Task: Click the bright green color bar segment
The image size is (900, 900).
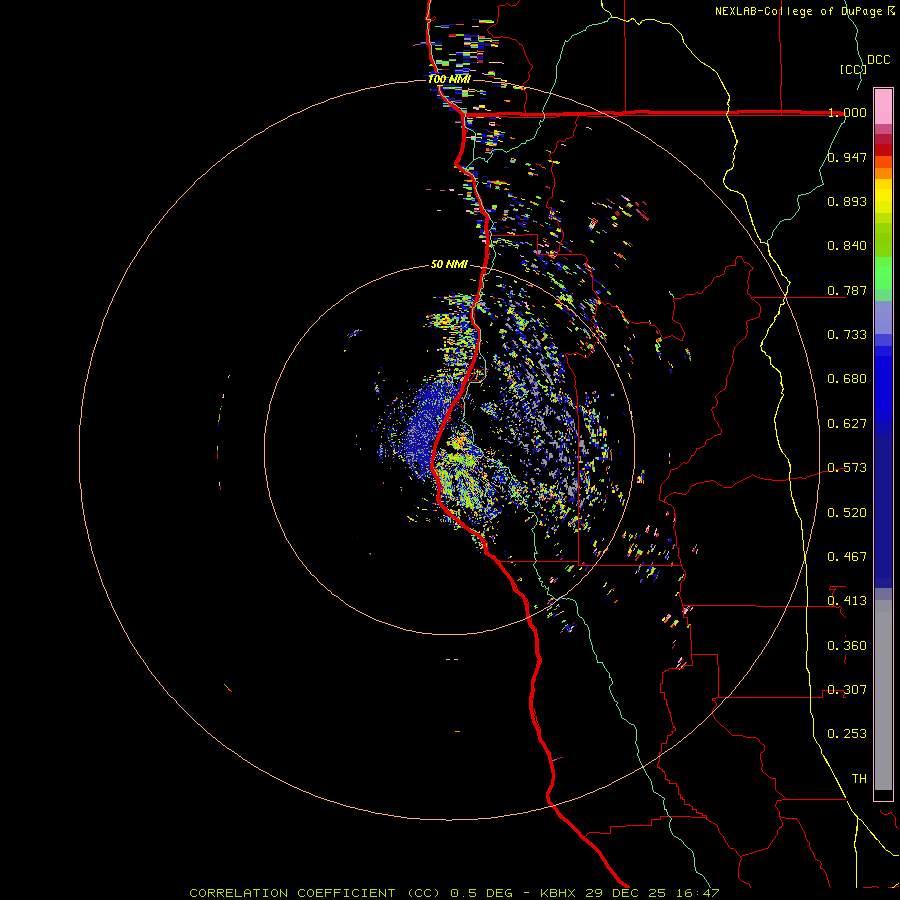Action: (883, 273)
